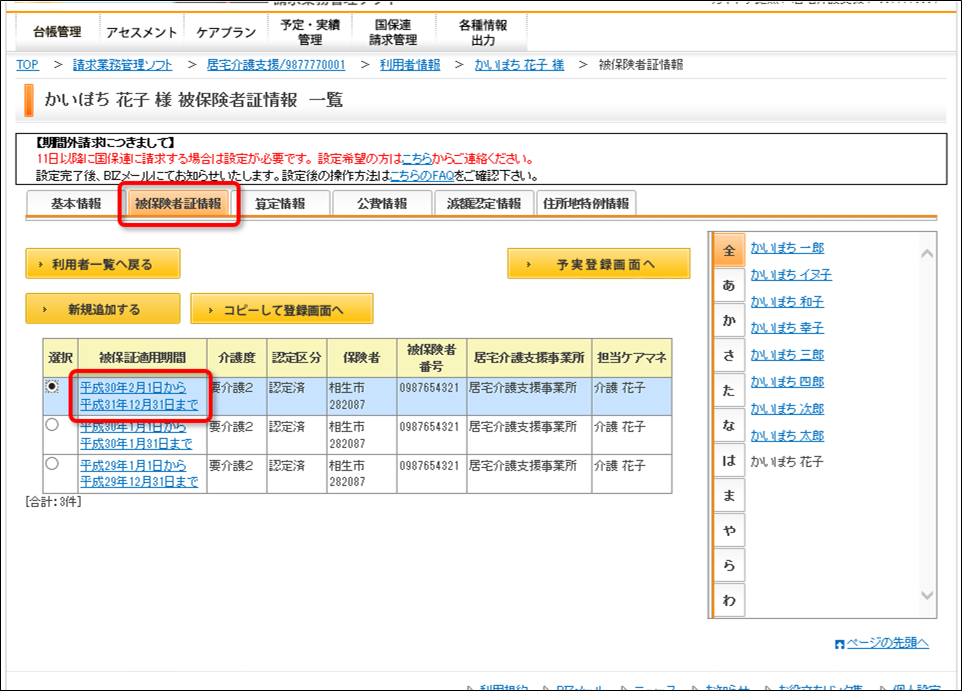This screenshot has height=691, width=962.
Task: Select radio for 平成29年1月1日 period row
Action: coord(52,464)
